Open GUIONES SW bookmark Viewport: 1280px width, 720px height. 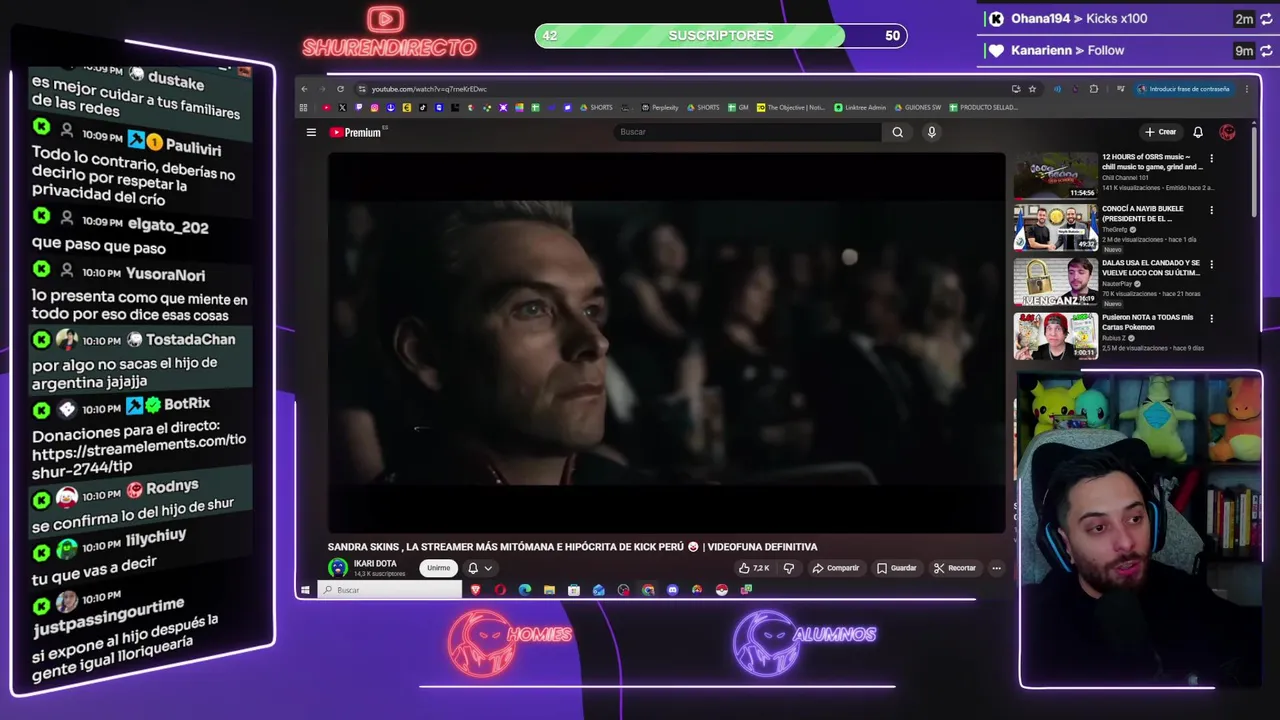917,107
